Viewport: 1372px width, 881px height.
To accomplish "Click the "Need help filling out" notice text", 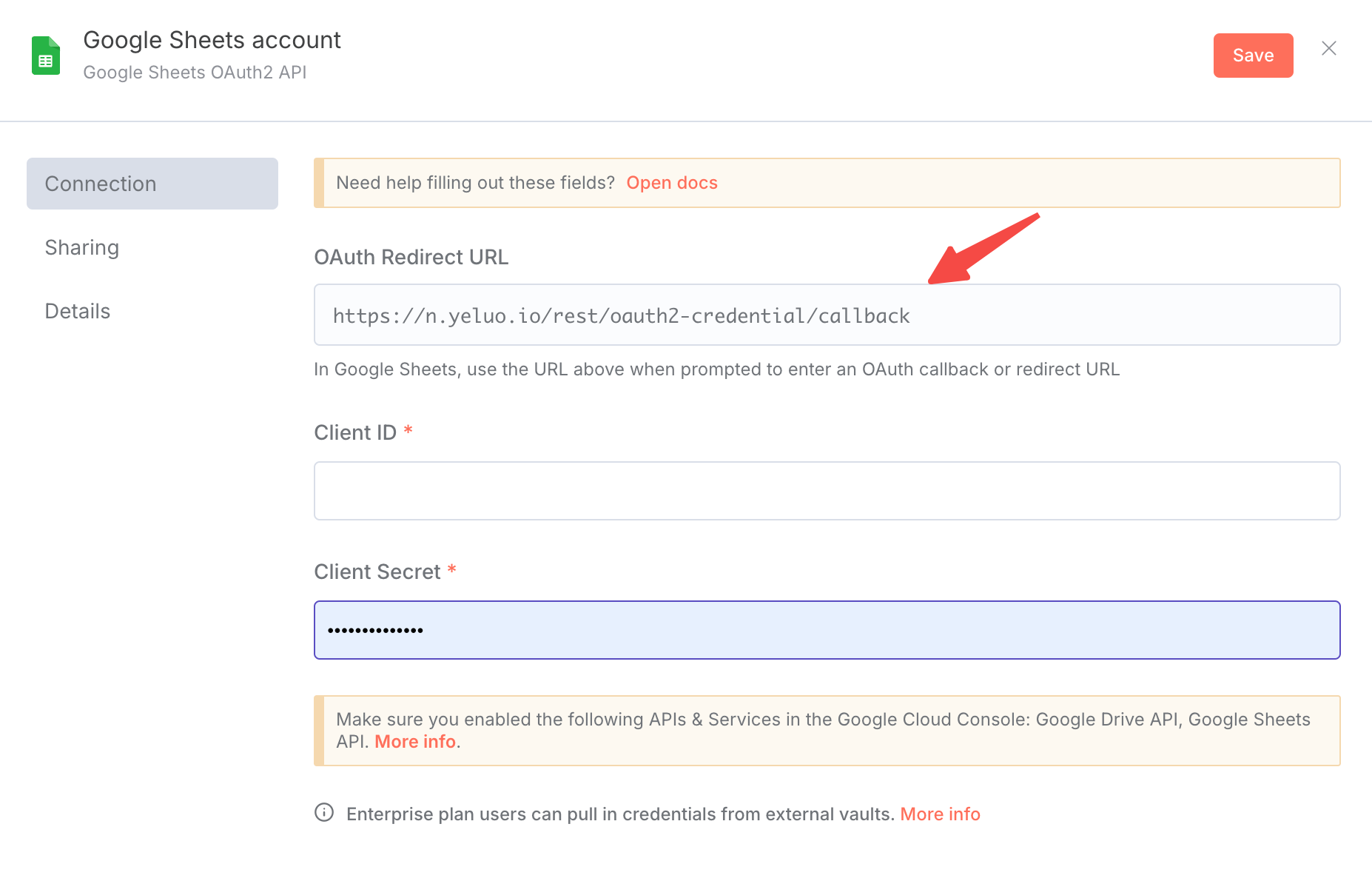I will click(x=475, y=183).
